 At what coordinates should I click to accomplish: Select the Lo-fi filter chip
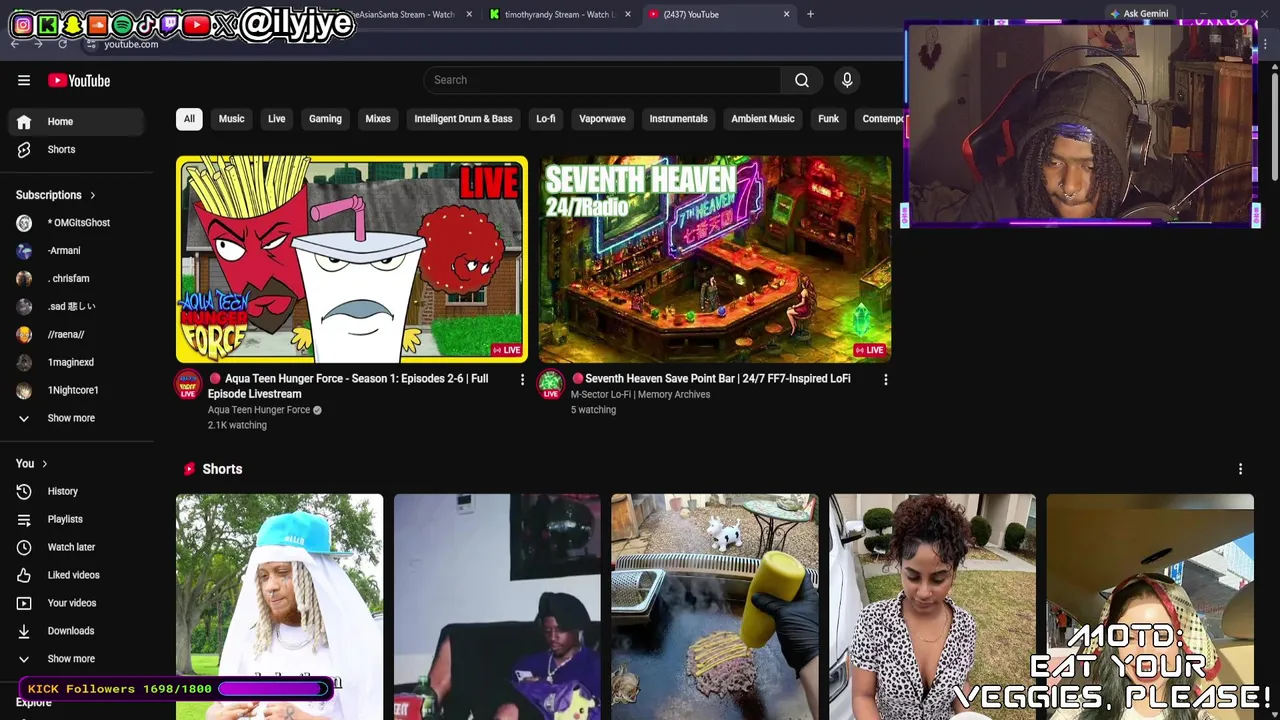point(546,119)
